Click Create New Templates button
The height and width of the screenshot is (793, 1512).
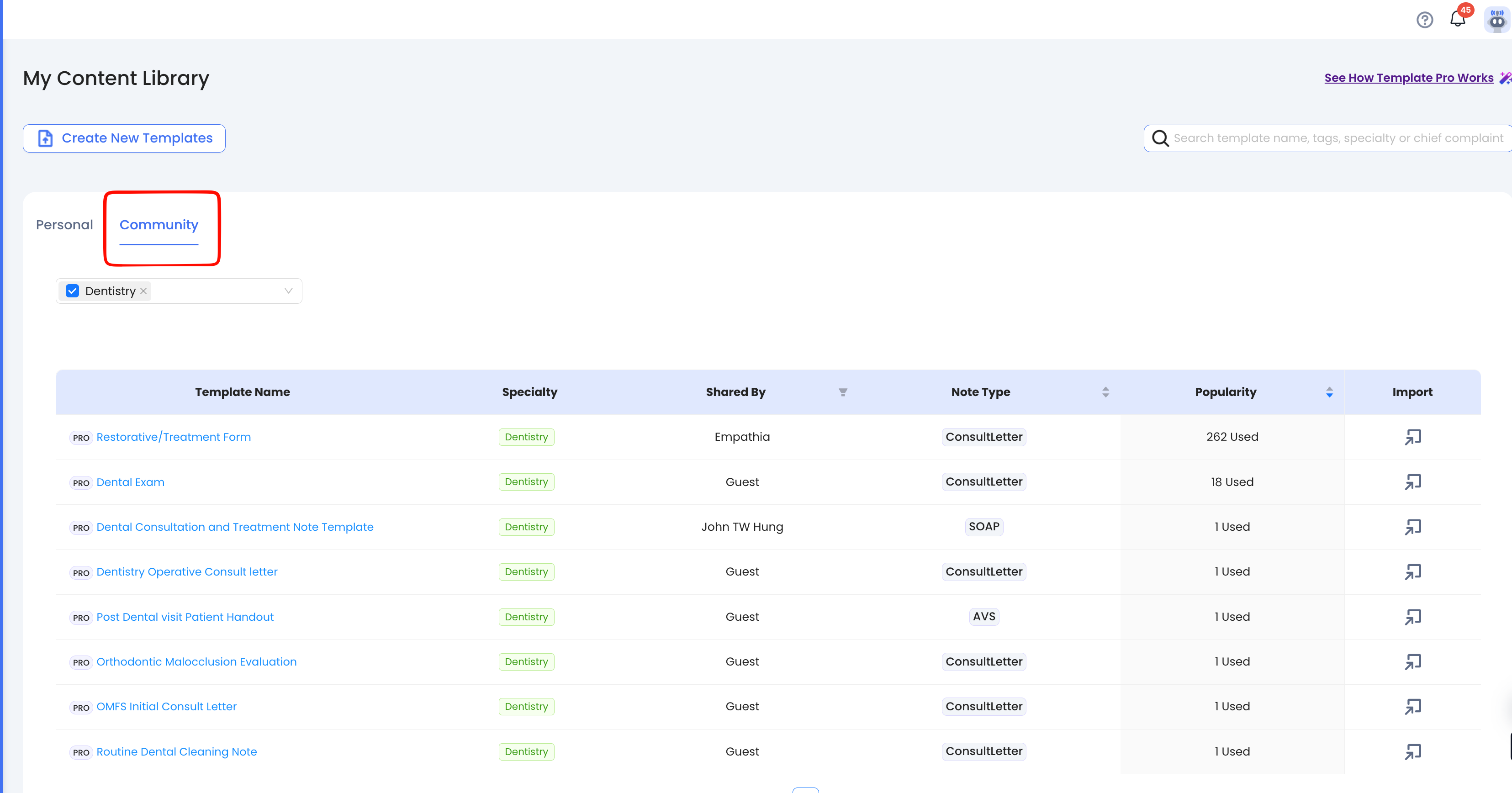[x=124, y=138]
